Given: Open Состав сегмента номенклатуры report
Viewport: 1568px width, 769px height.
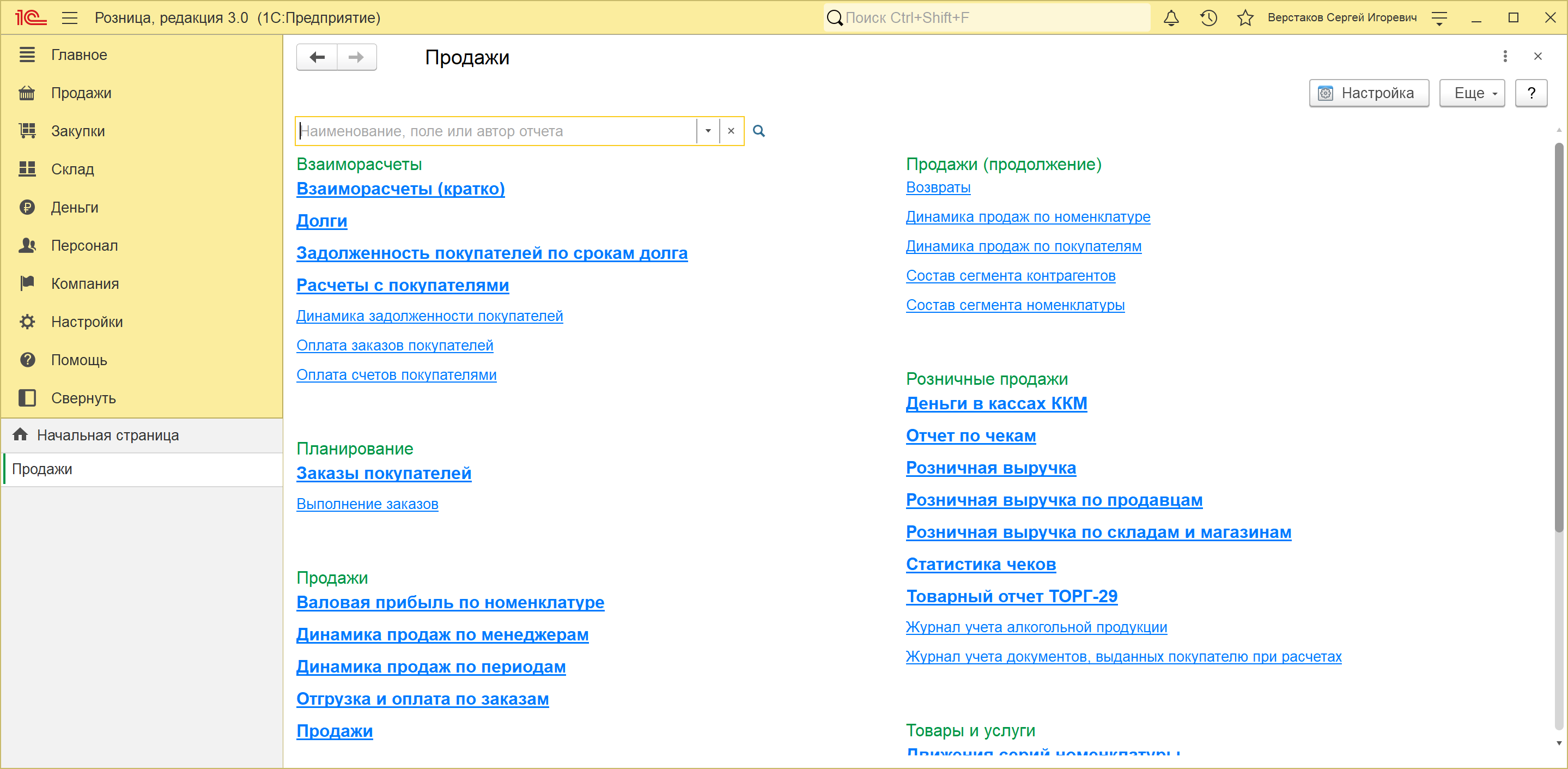Looking at the screenshot, I should pos(1014,306).
